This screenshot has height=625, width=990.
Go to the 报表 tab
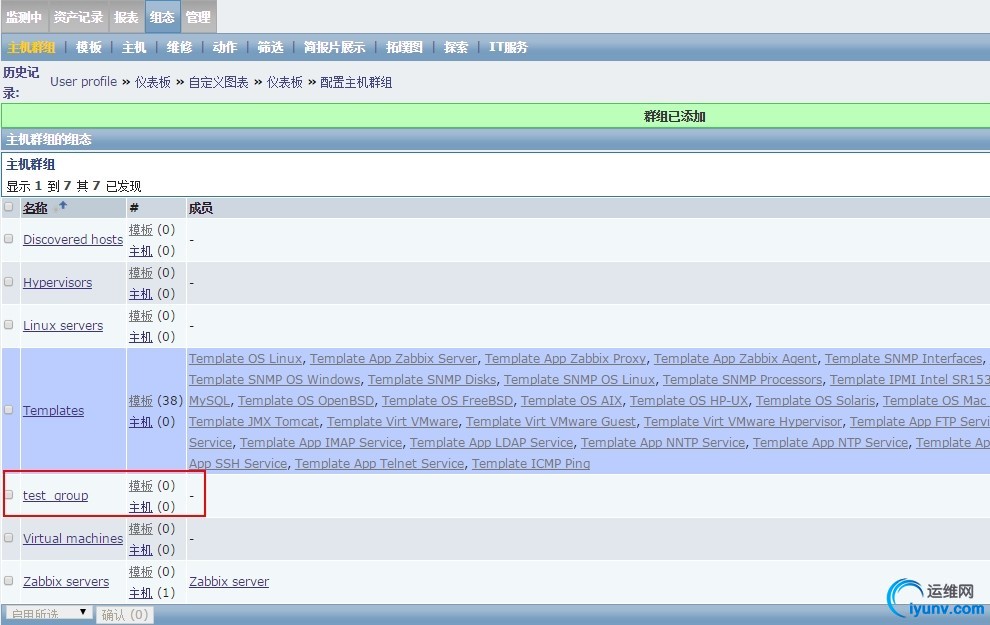tap(126, 17)
